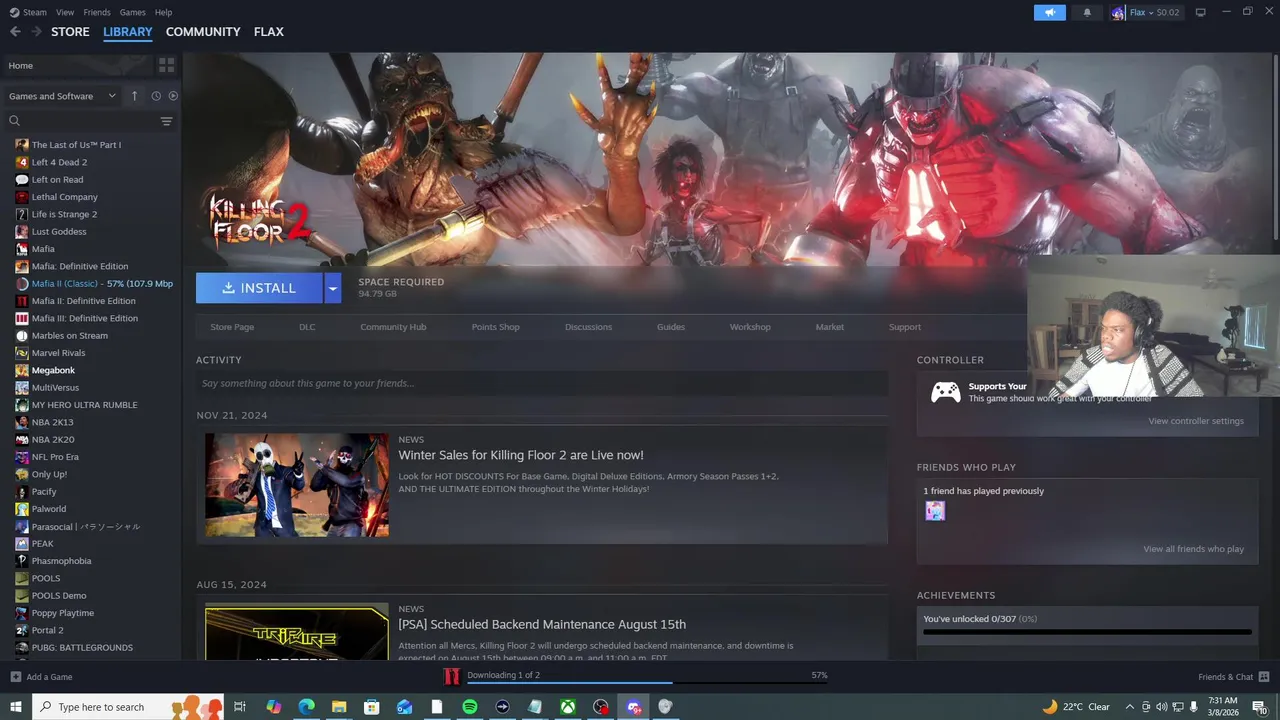The height and width of the screenshot is (720, 1280).
Task: Open the Points Shop link
Action: pyautogui.click(x=496, y=327)
